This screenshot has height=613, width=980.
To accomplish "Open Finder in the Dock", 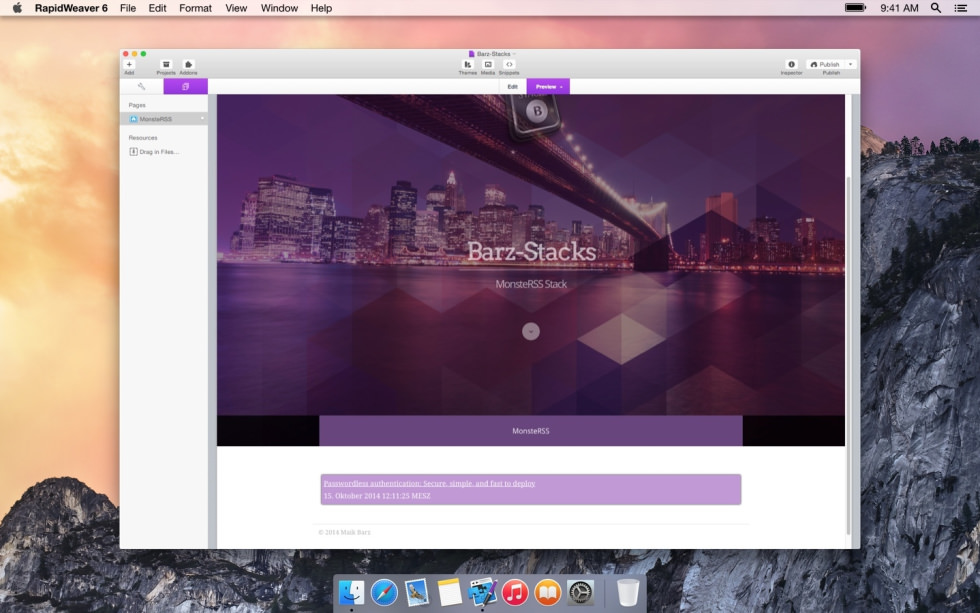I will [x=351, y=592].
